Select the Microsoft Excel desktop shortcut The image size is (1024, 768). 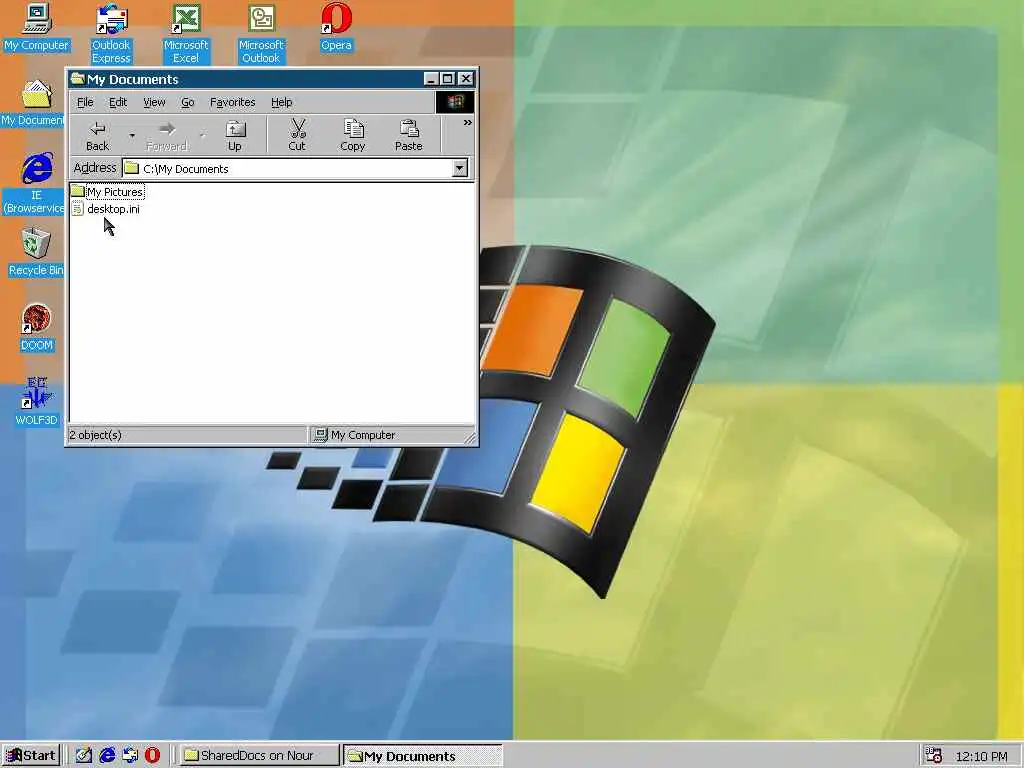(185, 34)
